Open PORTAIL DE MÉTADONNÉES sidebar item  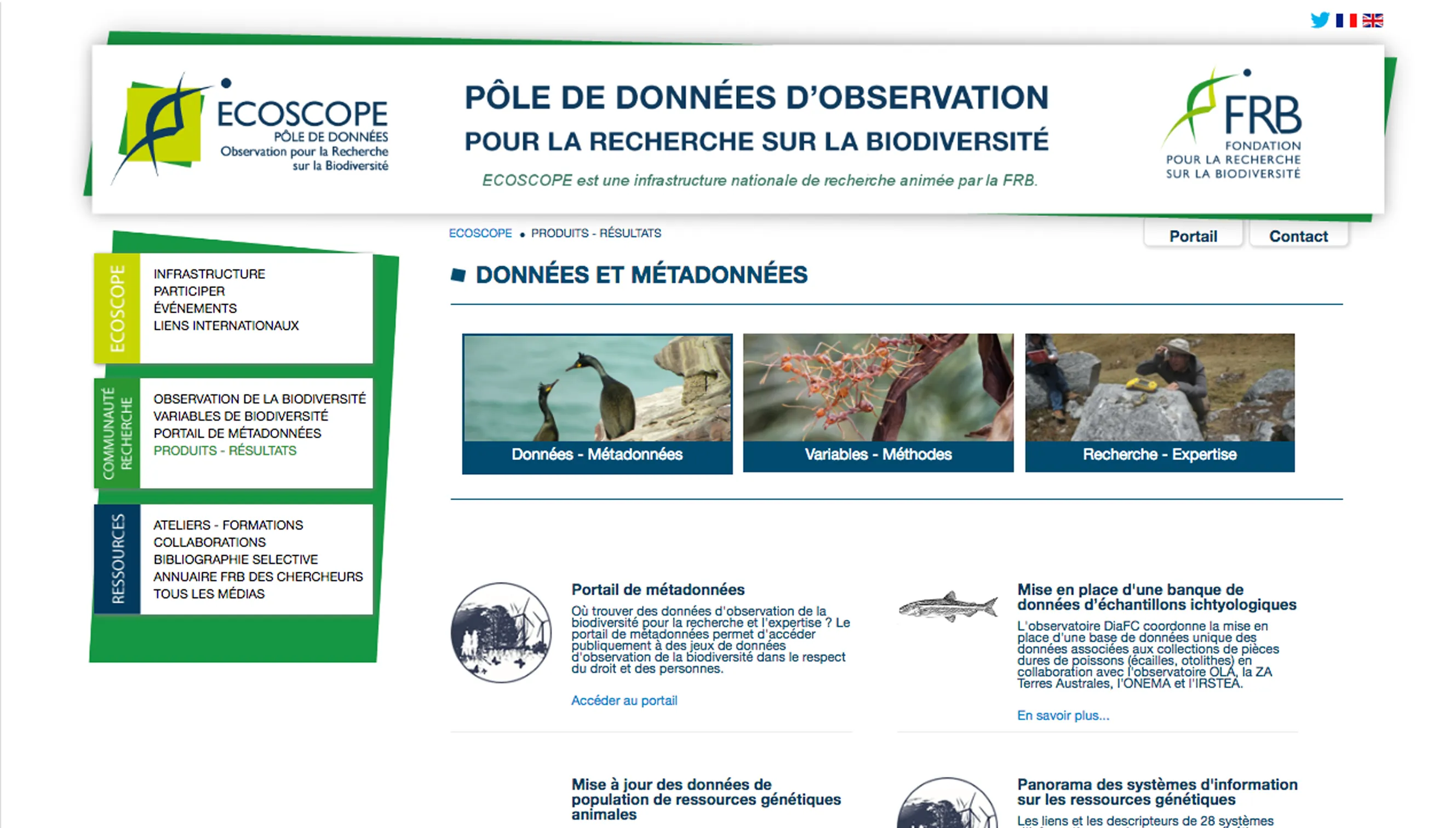(x=237, y=433)
